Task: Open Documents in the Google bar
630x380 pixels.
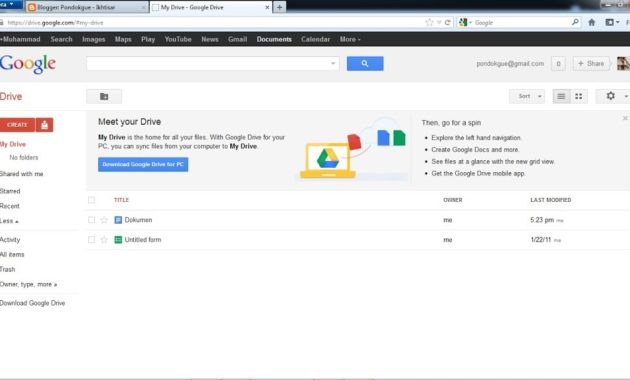Action: (x=274, y=39)
